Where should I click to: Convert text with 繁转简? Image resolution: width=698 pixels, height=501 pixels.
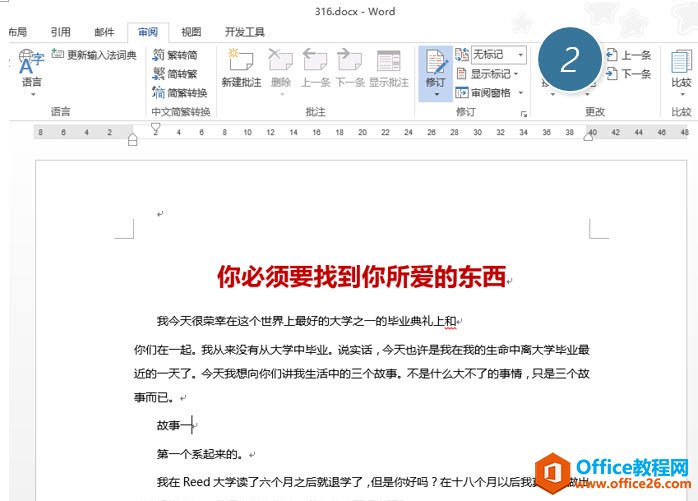(x=174, y=55)
